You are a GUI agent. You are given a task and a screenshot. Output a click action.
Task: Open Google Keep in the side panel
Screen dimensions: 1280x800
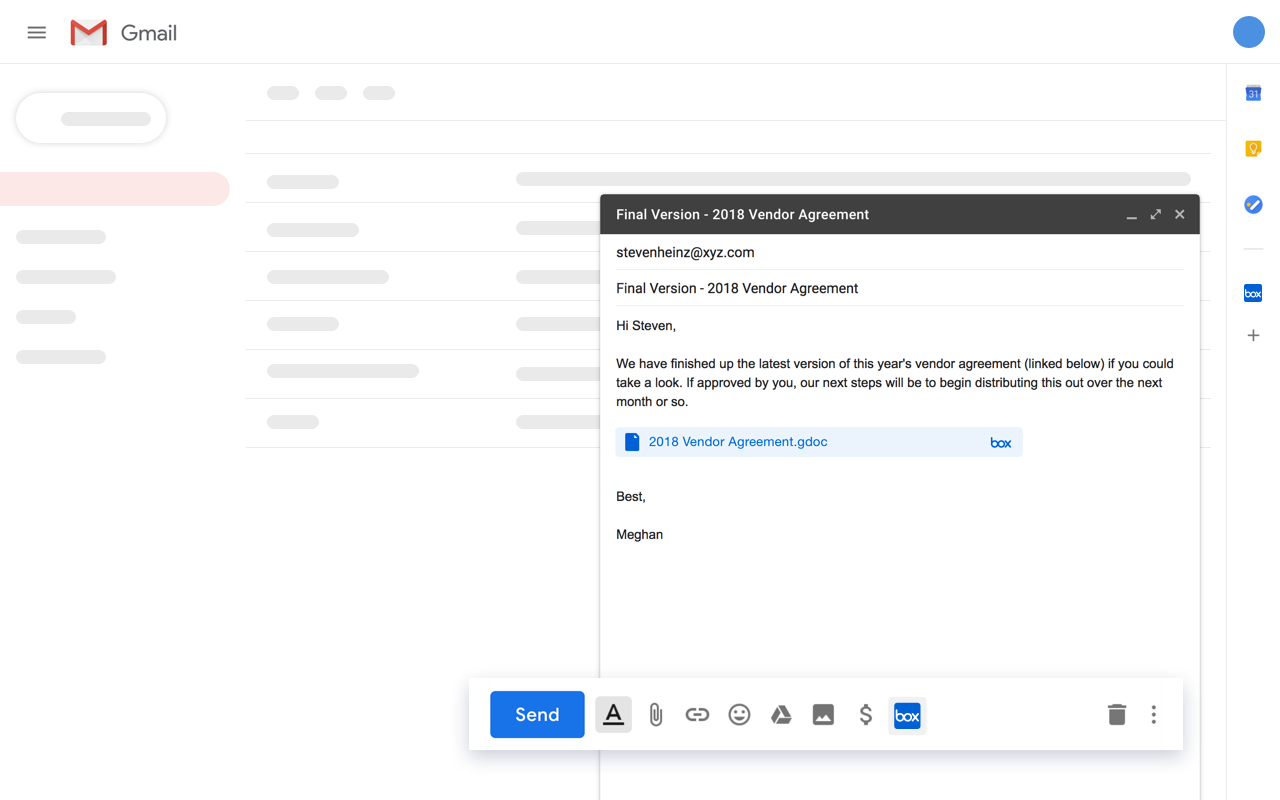(x=1253, y=148)
